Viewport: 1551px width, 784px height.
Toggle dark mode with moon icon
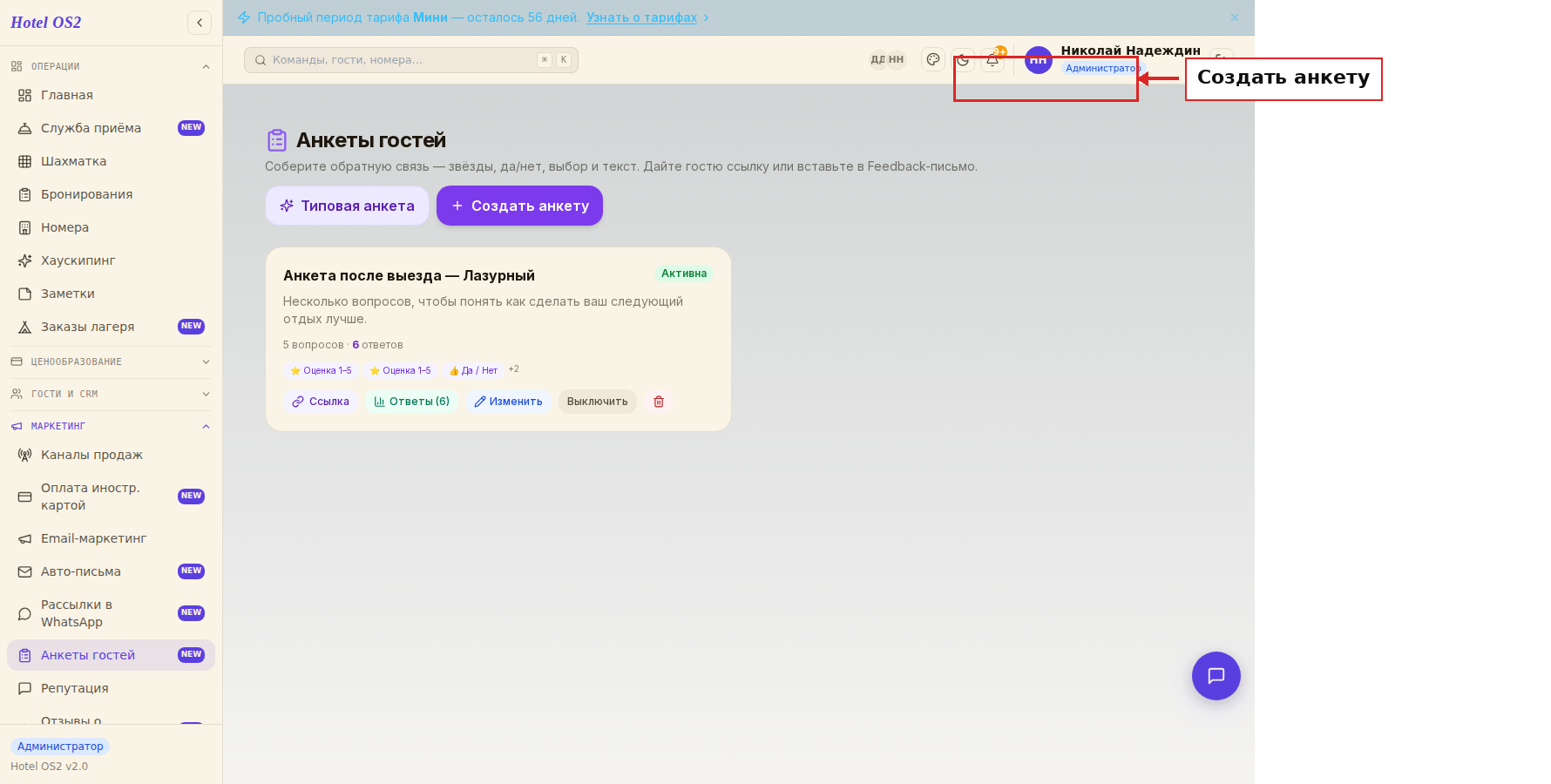pos(963,60)
